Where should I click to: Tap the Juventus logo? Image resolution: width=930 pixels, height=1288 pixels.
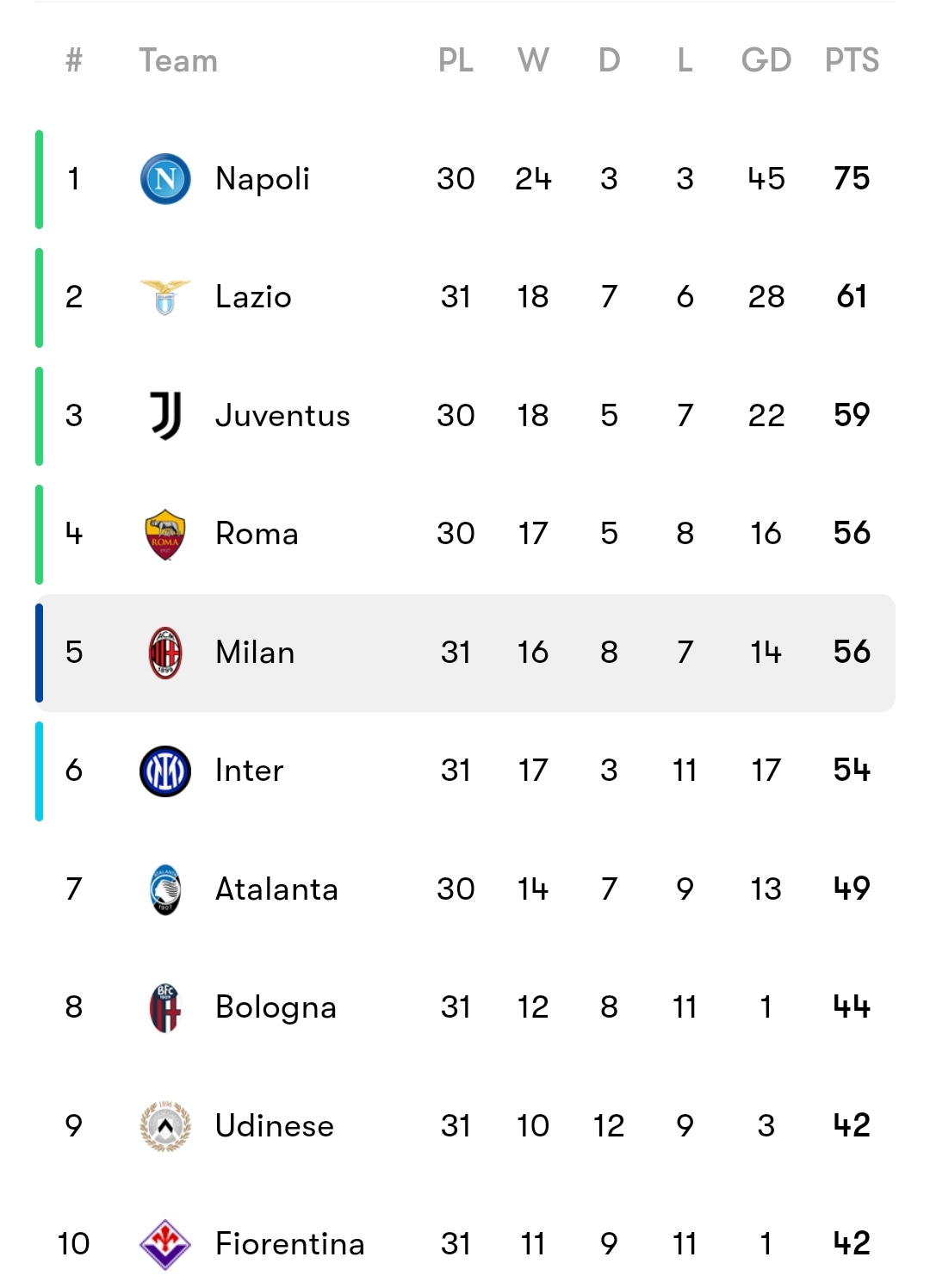[165, 415]
